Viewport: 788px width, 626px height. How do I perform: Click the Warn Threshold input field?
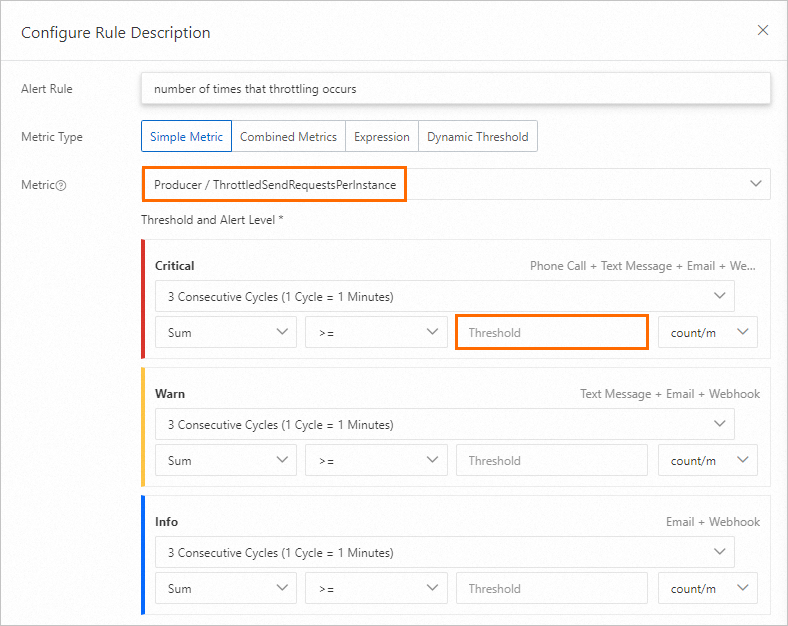tap(552, 461)
